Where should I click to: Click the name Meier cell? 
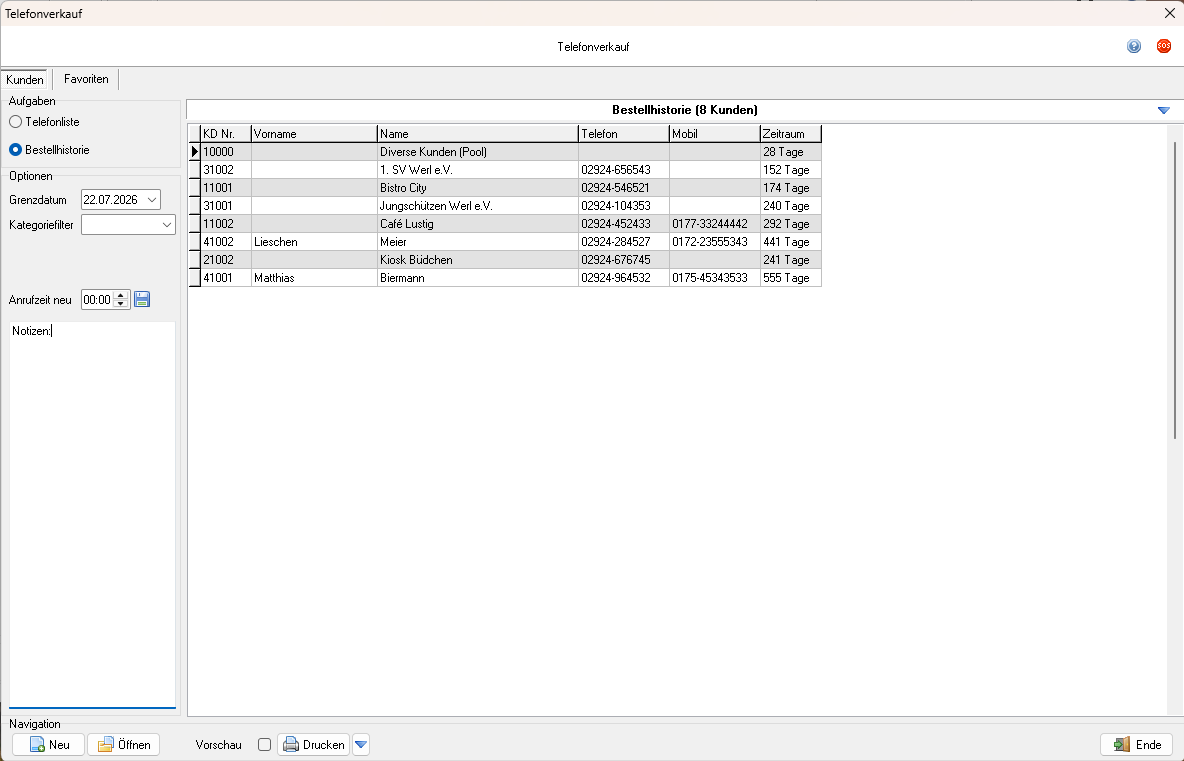478,242
